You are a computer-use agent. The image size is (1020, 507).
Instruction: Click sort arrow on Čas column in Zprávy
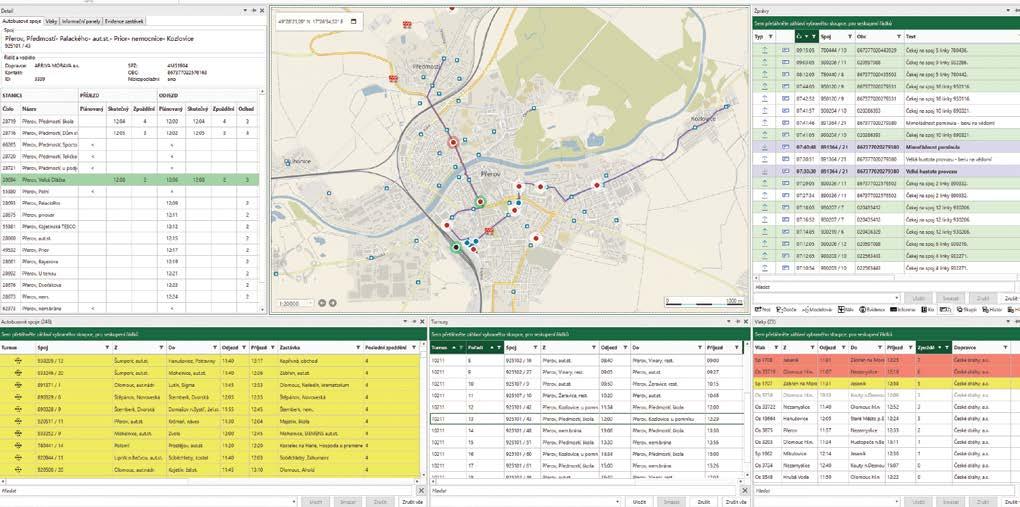pyautogui.click(x=807, y=36)
